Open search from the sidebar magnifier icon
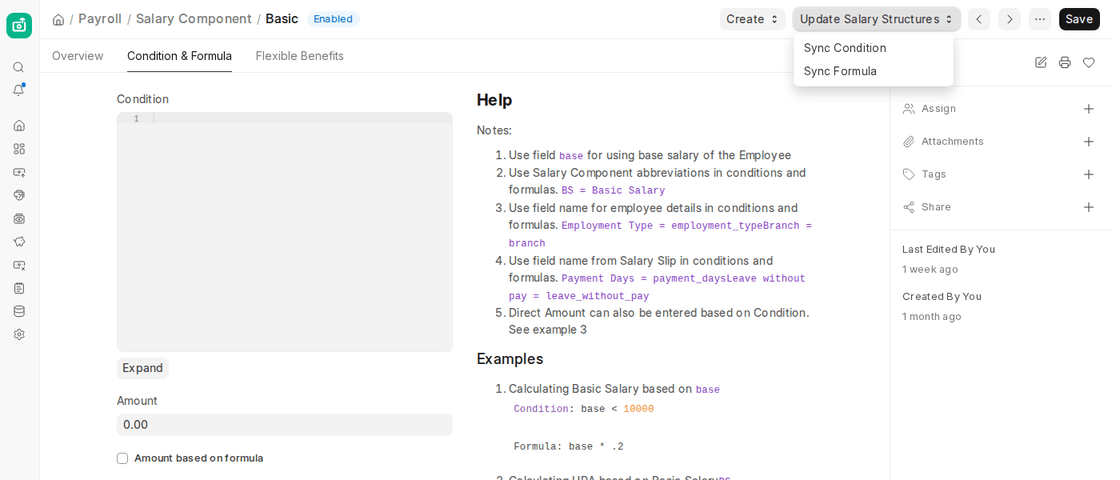The width and height of the screenshot is (1120, 480). pos(19,67)
